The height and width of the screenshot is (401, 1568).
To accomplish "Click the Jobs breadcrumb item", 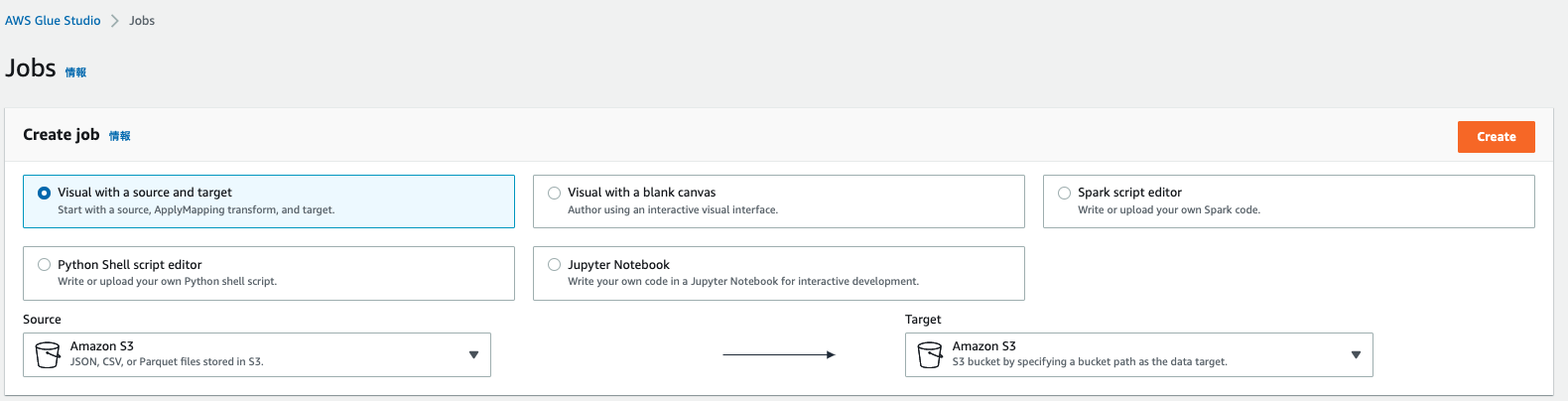I will pyautogui.click(x=142, y=21).
